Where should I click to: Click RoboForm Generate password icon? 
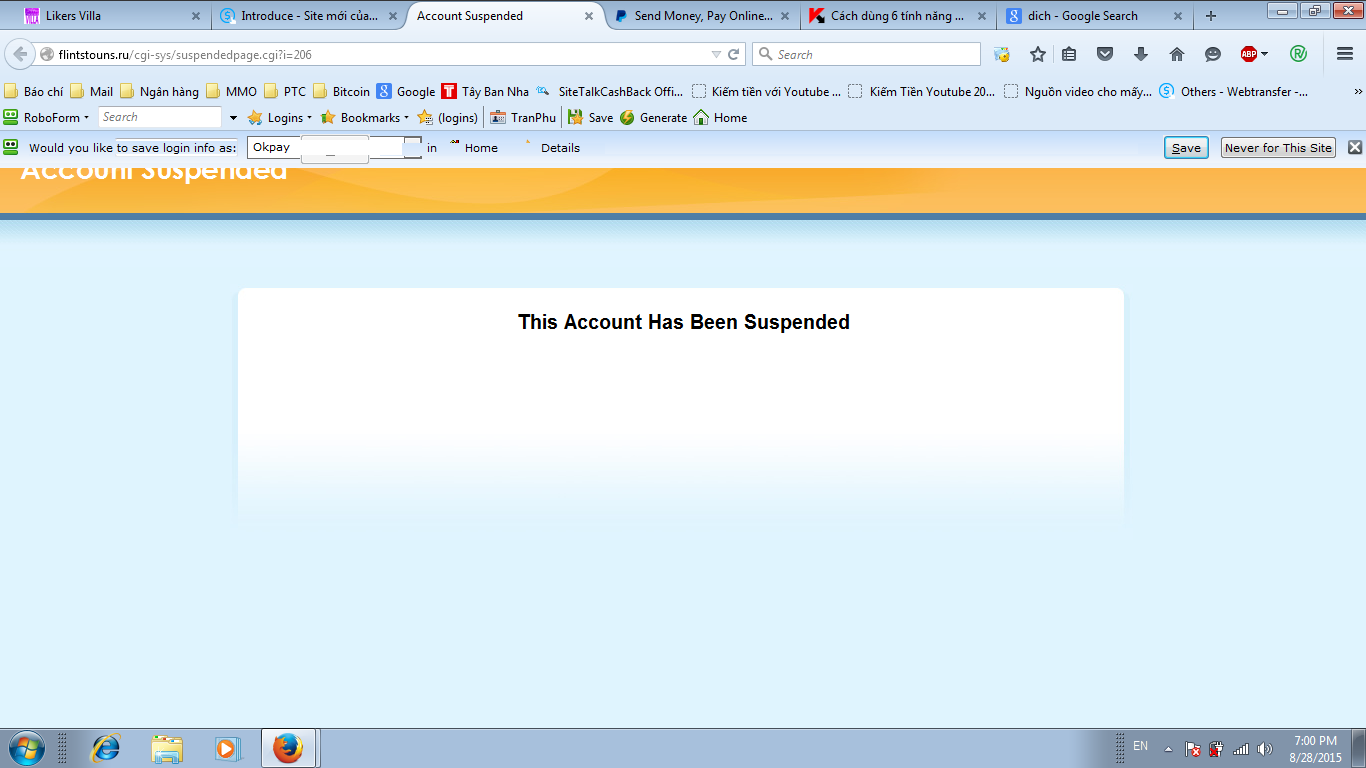[653, 117]
